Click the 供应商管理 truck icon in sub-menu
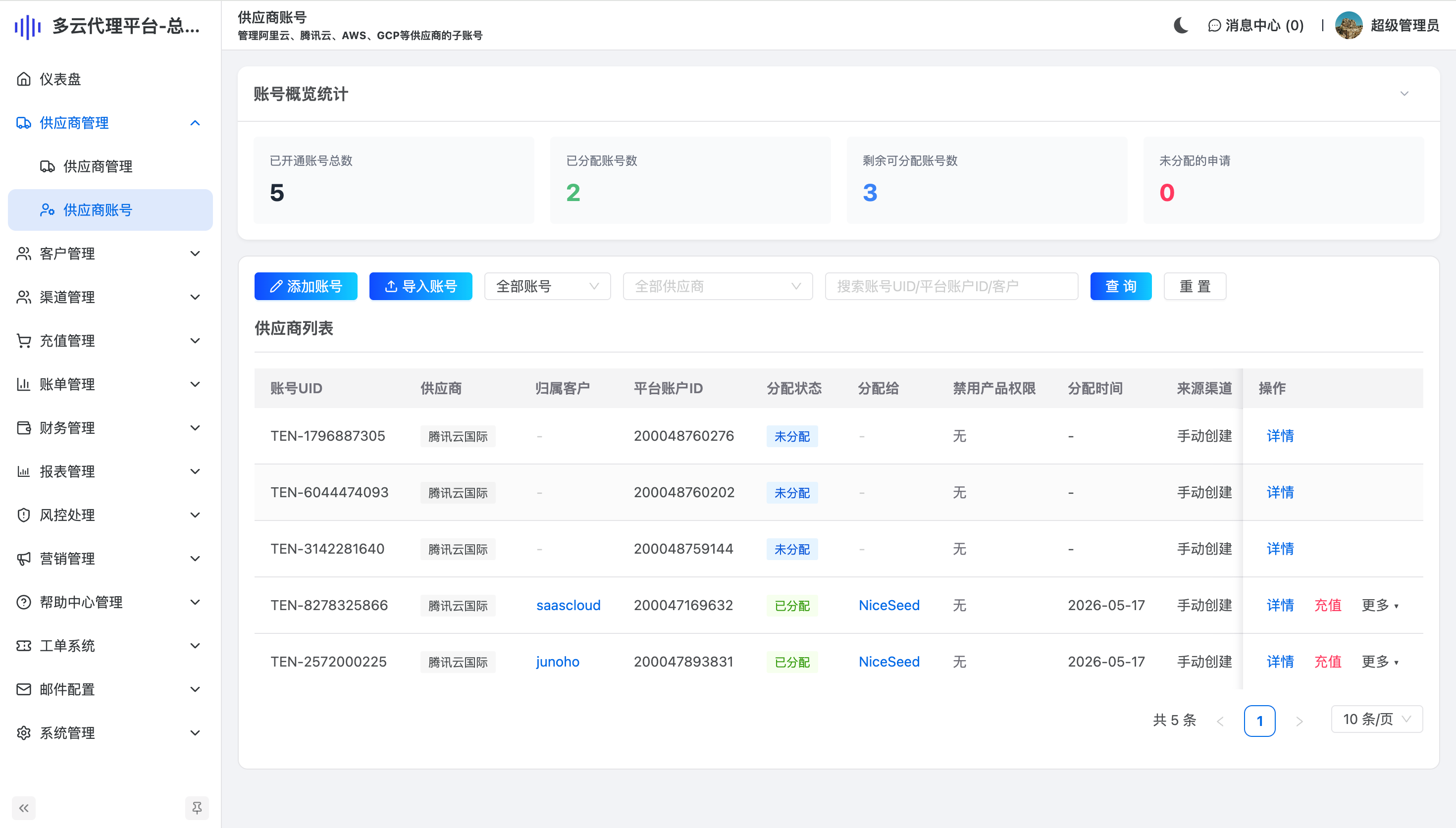The width and height of the screenshot is (1456, 828). tap(47, 166)
